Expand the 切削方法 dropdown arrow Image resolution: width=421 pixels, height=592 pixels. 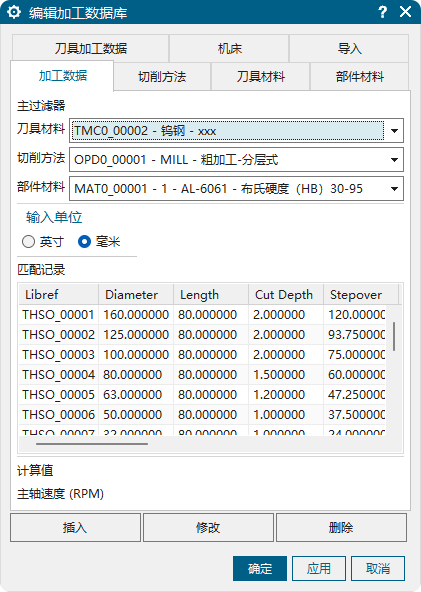click(394, 160)
